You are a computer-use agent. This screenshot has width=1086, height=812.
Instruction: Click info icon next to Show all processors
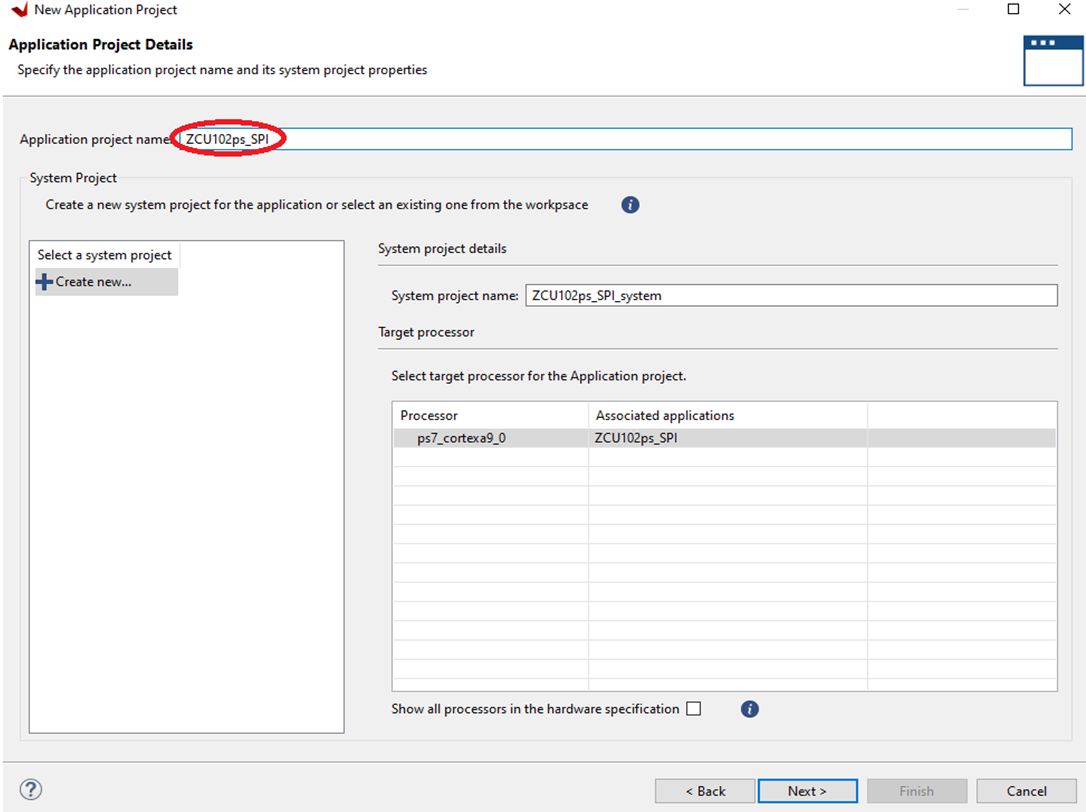[x=750, y=709]
